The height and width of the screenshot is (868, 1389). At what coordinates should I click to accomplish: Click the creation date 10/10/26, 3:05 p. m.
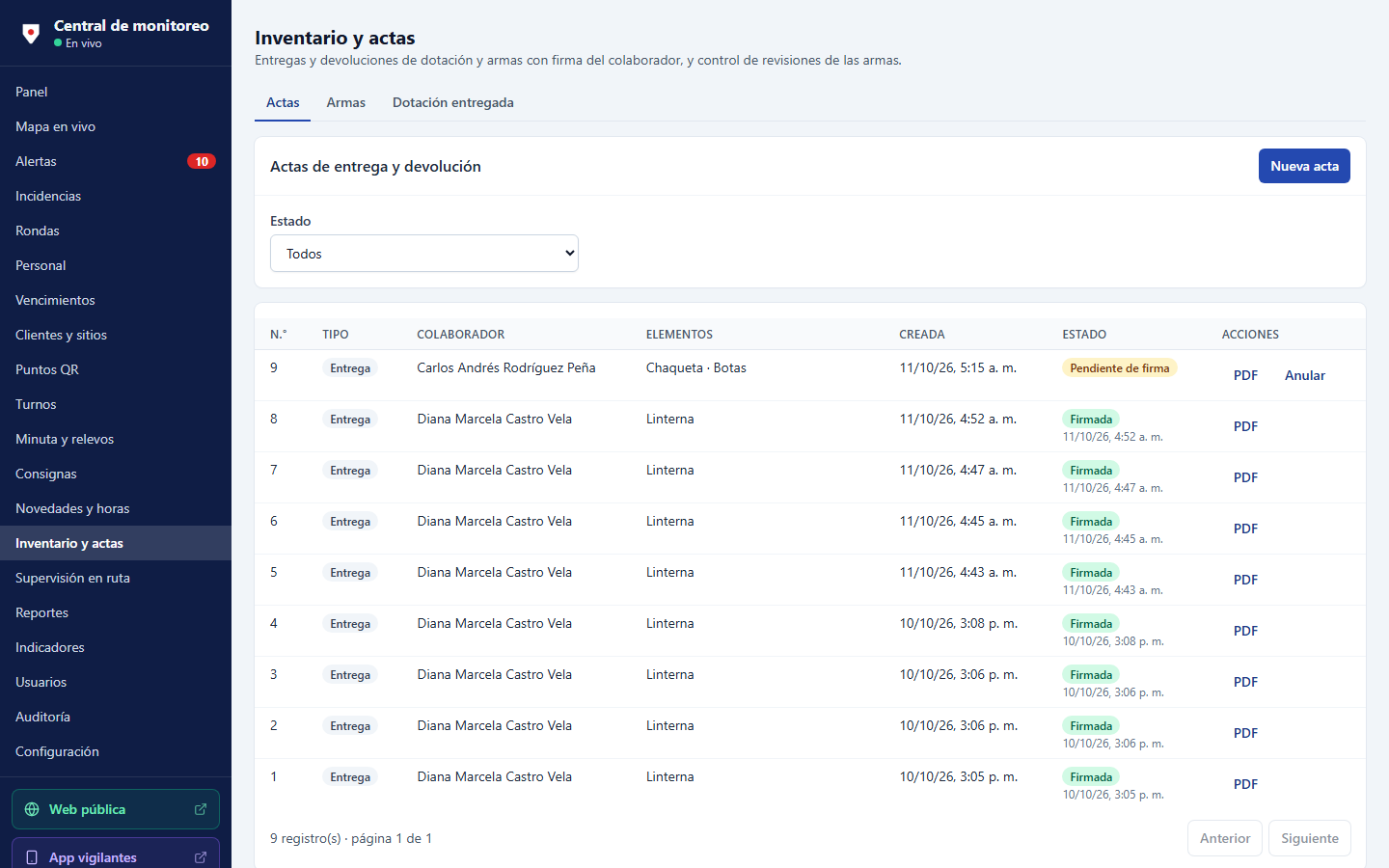point(959,776)
